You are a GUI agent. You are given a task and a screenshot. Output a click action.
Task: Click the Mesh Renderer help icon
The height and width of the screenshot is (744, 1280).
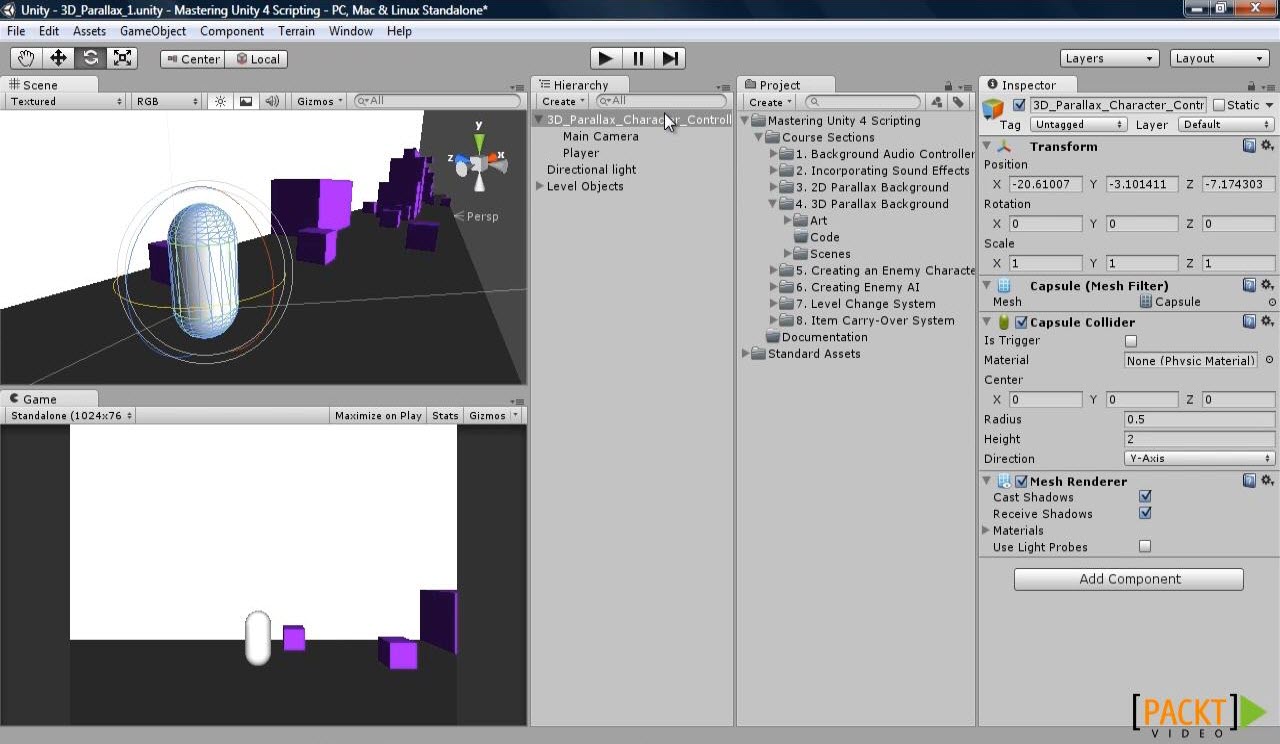[x=1249, y=481]
